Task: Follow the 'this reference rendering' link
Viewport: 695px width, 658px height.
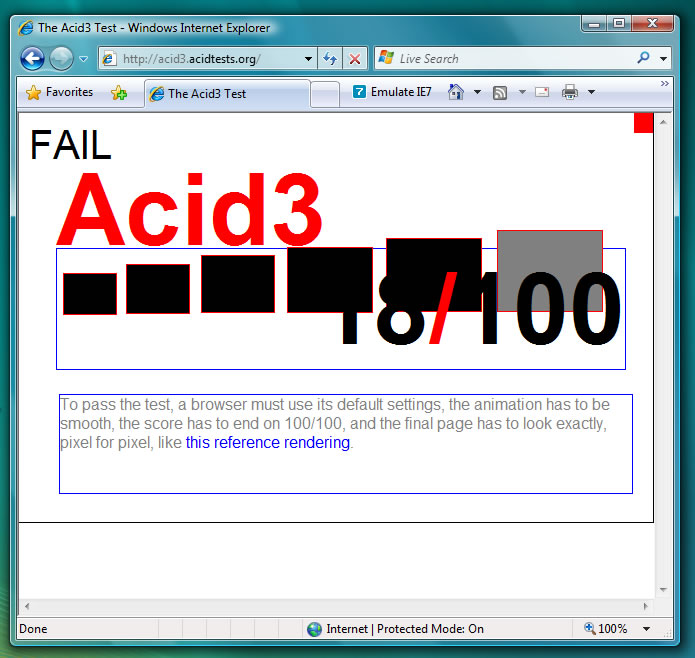Action: pos(267,443)
